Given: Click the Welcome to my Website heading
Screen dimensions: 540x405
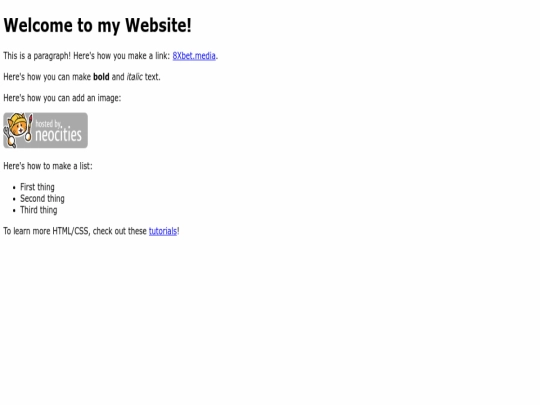Looking at the screenshot, I should click(x=97, y=25).
